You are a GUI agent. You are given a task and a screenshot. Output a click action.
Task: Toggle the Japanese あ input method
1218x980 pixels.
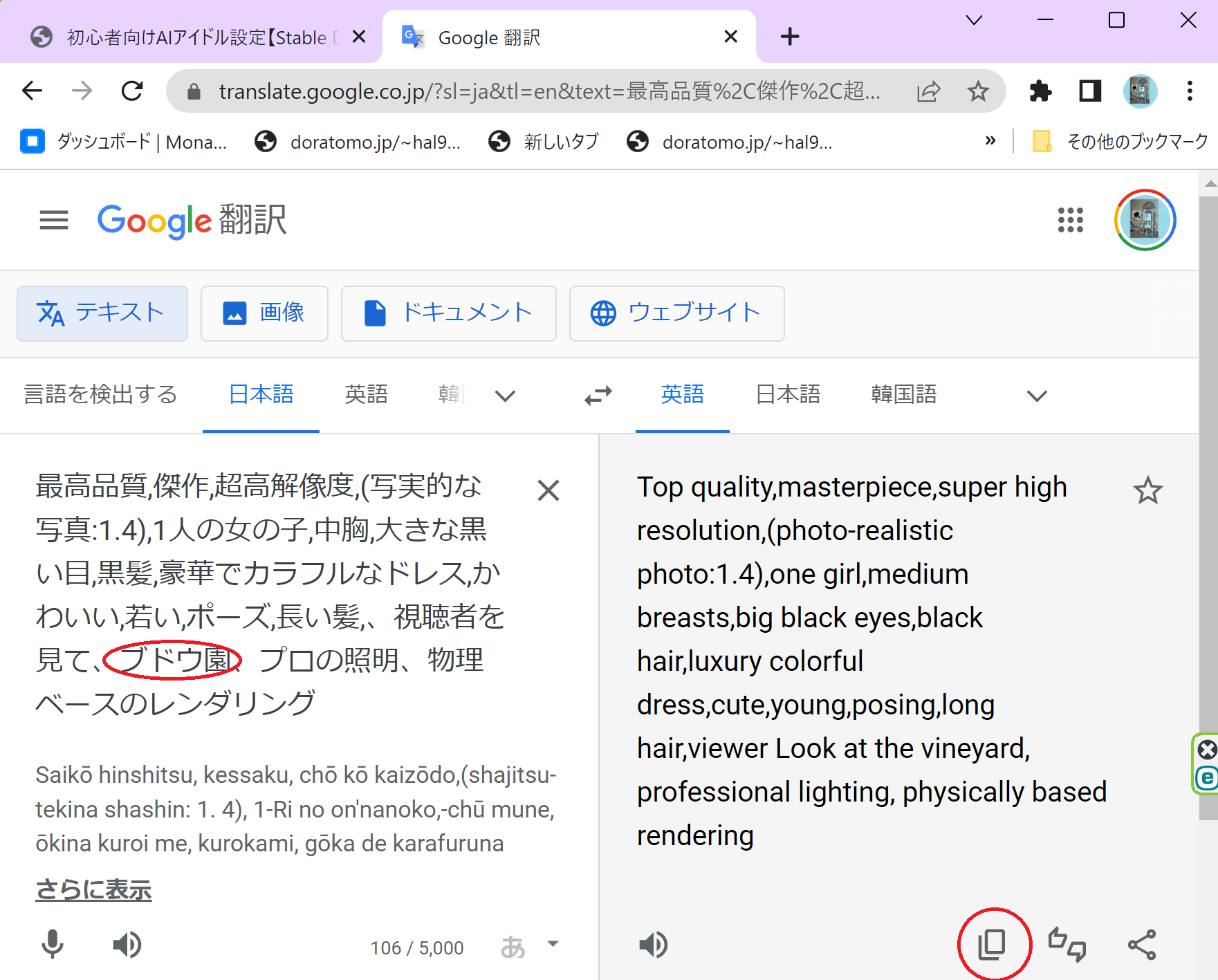coord(513,947)
